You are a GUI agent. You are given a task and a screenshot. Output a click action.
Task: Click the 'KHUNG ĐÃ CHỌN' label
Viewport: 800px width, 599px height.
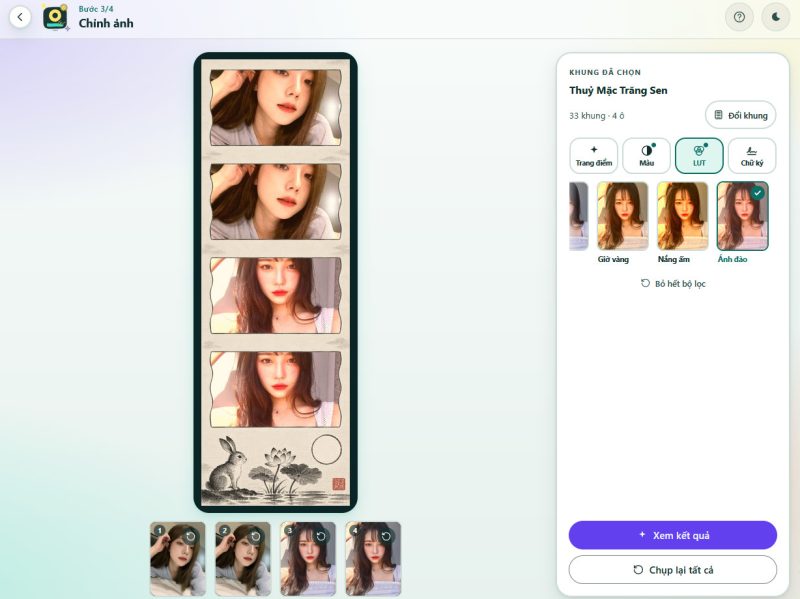click(605, 72)
